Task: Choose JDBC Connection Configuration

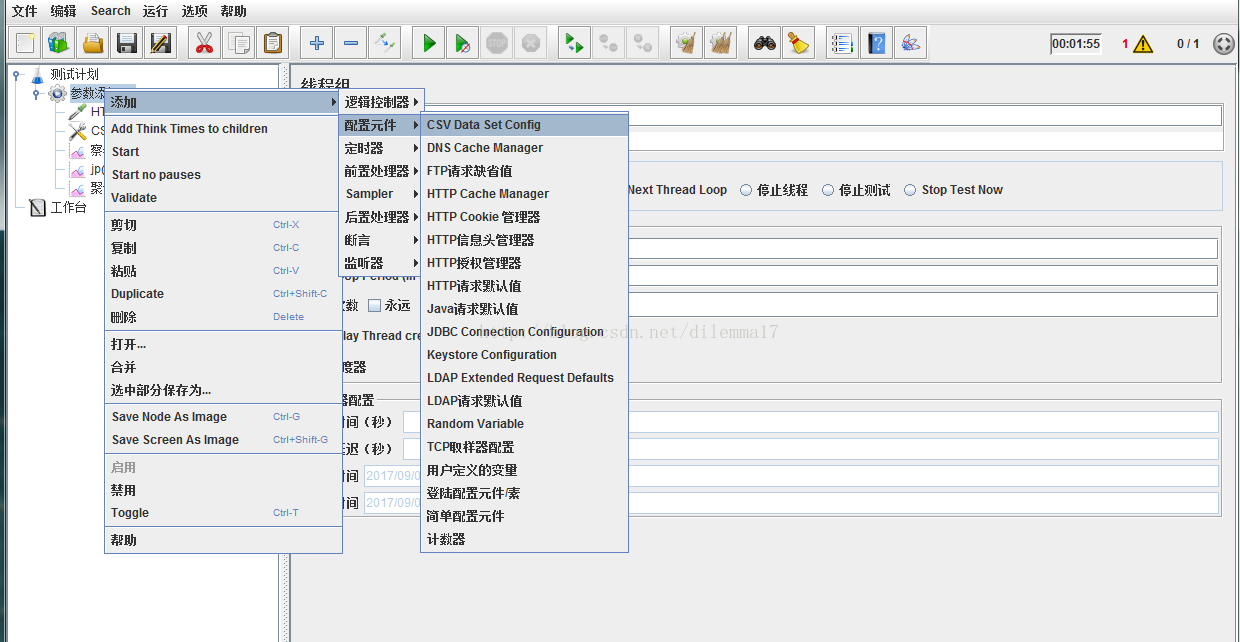Action: pyautogui.click(x=524, y=332)
